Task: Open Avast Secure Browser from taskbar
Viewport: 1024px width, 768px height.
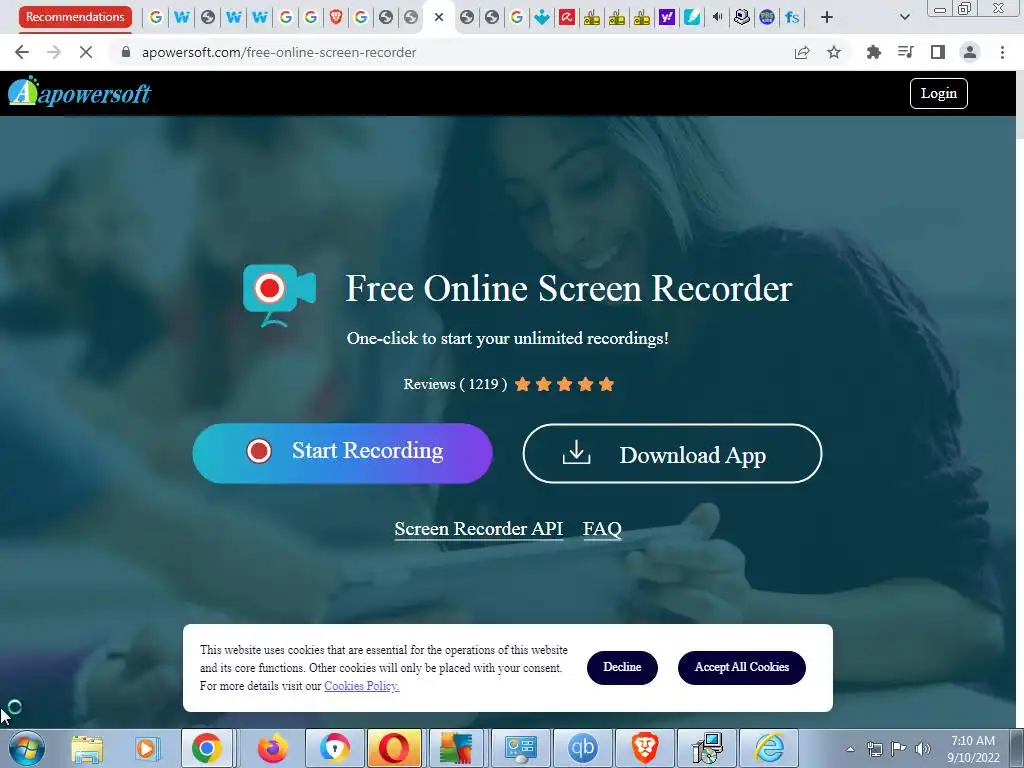Action: [x=334, y=748]
